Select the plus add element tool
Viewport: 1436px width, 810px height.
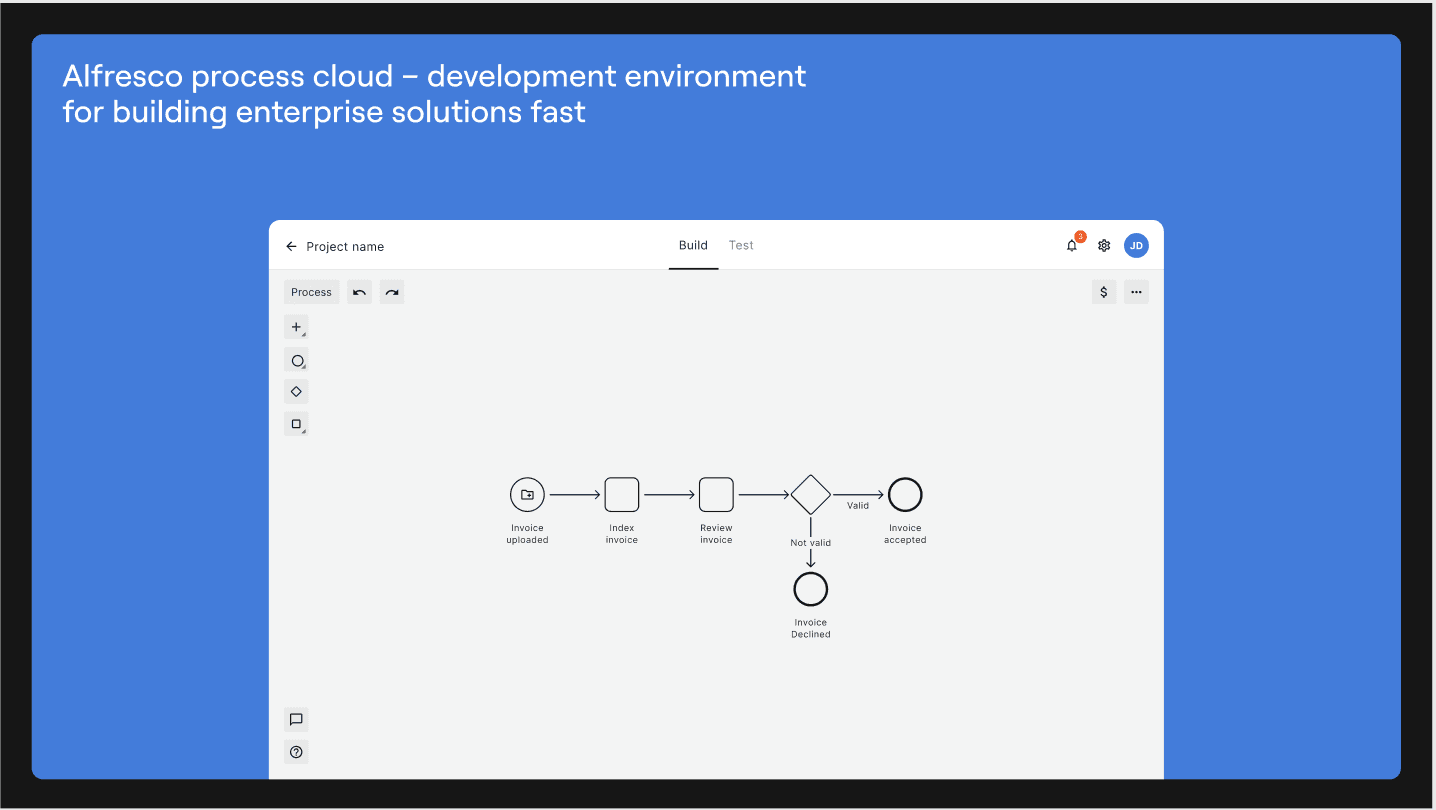296,327
